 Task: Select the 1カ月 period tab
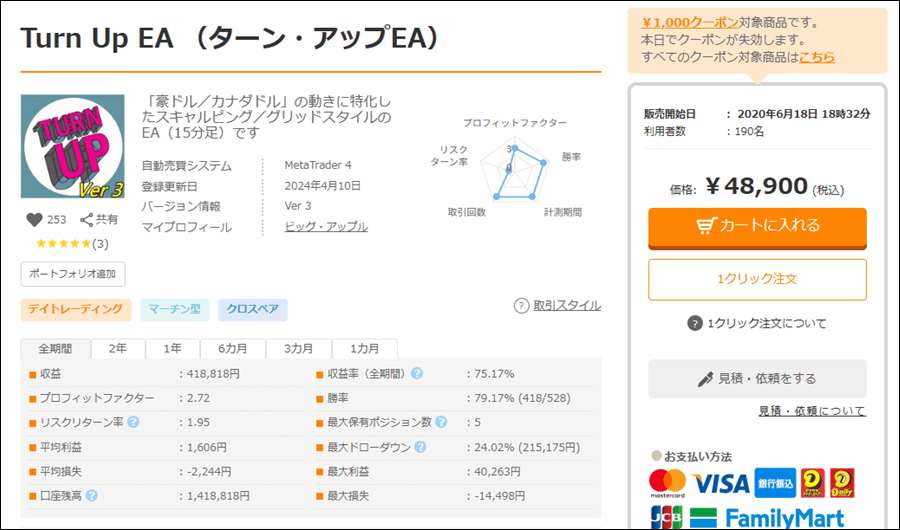tap(363, 349)
